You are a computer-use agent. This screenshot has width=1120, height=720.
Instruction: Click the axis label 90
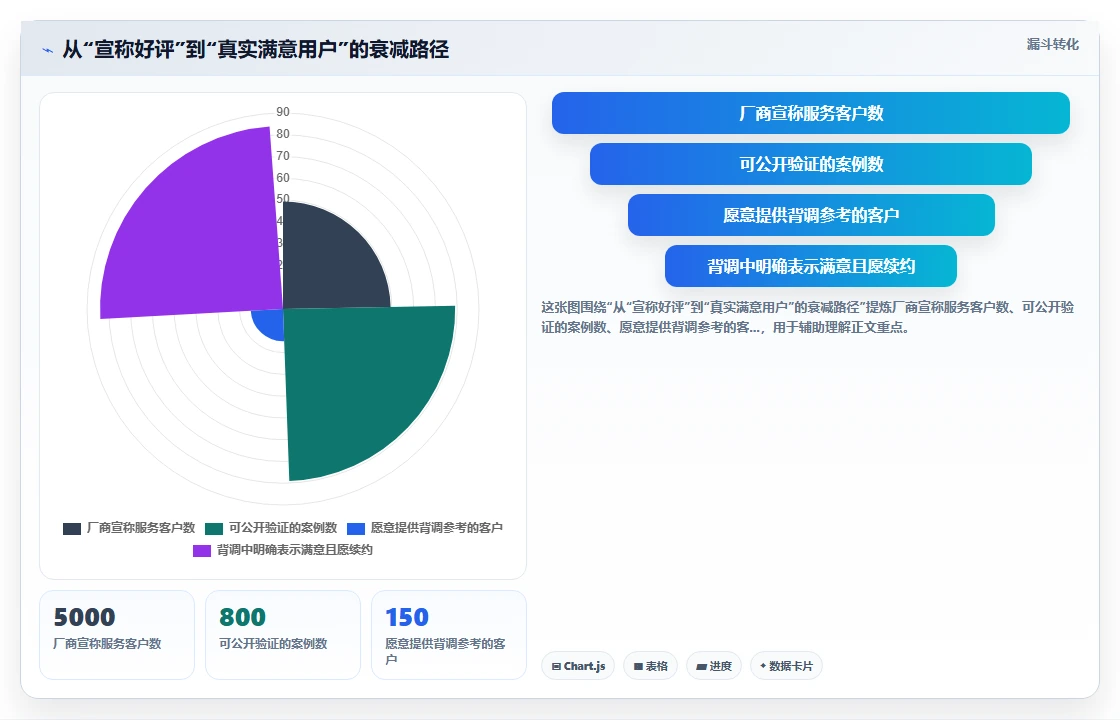(x=283, y=112)
